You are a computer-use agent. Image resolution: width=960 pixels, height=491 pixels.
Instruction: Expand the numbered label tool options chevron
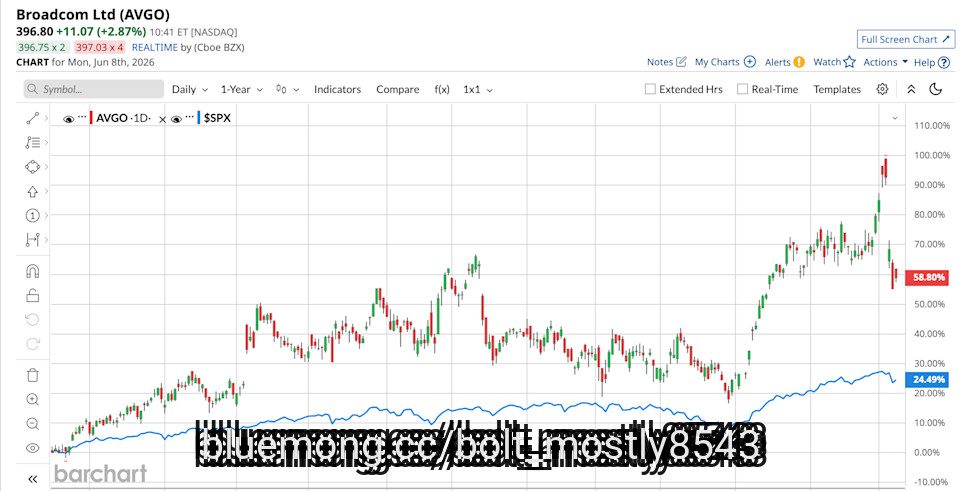pos(47,216)
